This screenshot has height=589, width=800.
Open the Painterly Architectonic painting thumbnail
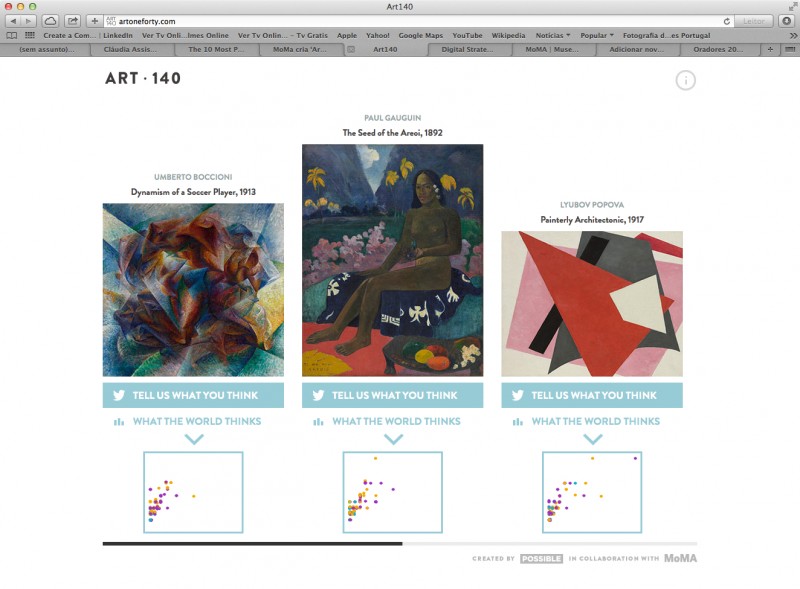tap(592, 304)
